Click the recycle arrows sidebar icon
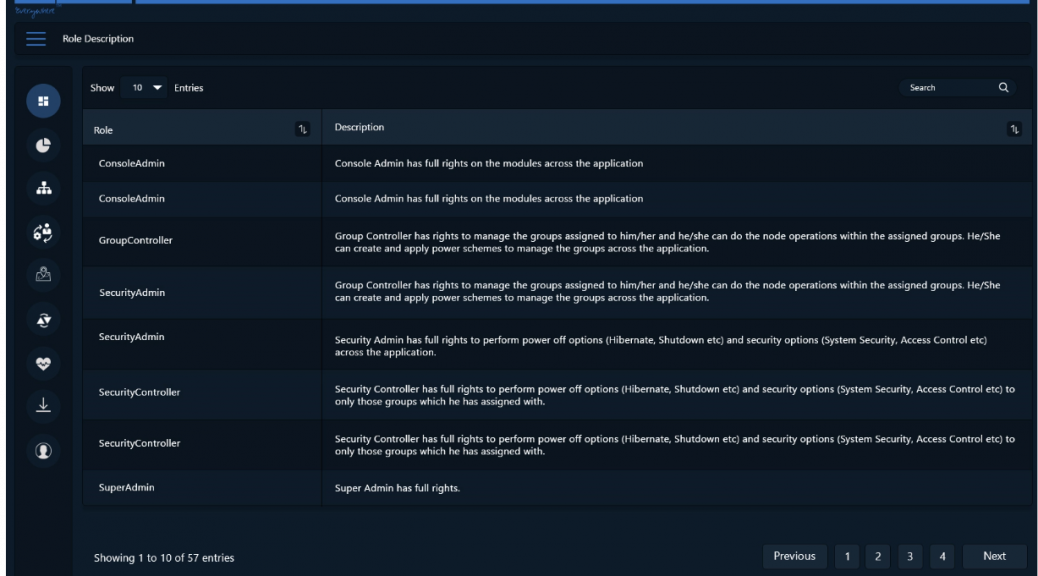The width and height of the screenshot is (1038, 576). [x=43, y=320]
